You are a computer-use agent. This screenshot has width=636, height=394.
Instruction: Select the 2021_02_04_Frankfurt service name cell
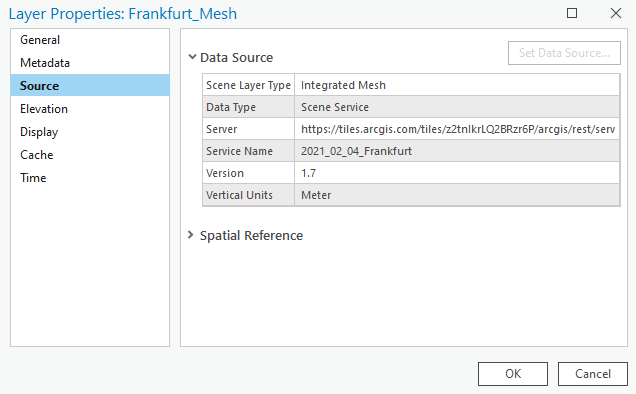(457, 151)
